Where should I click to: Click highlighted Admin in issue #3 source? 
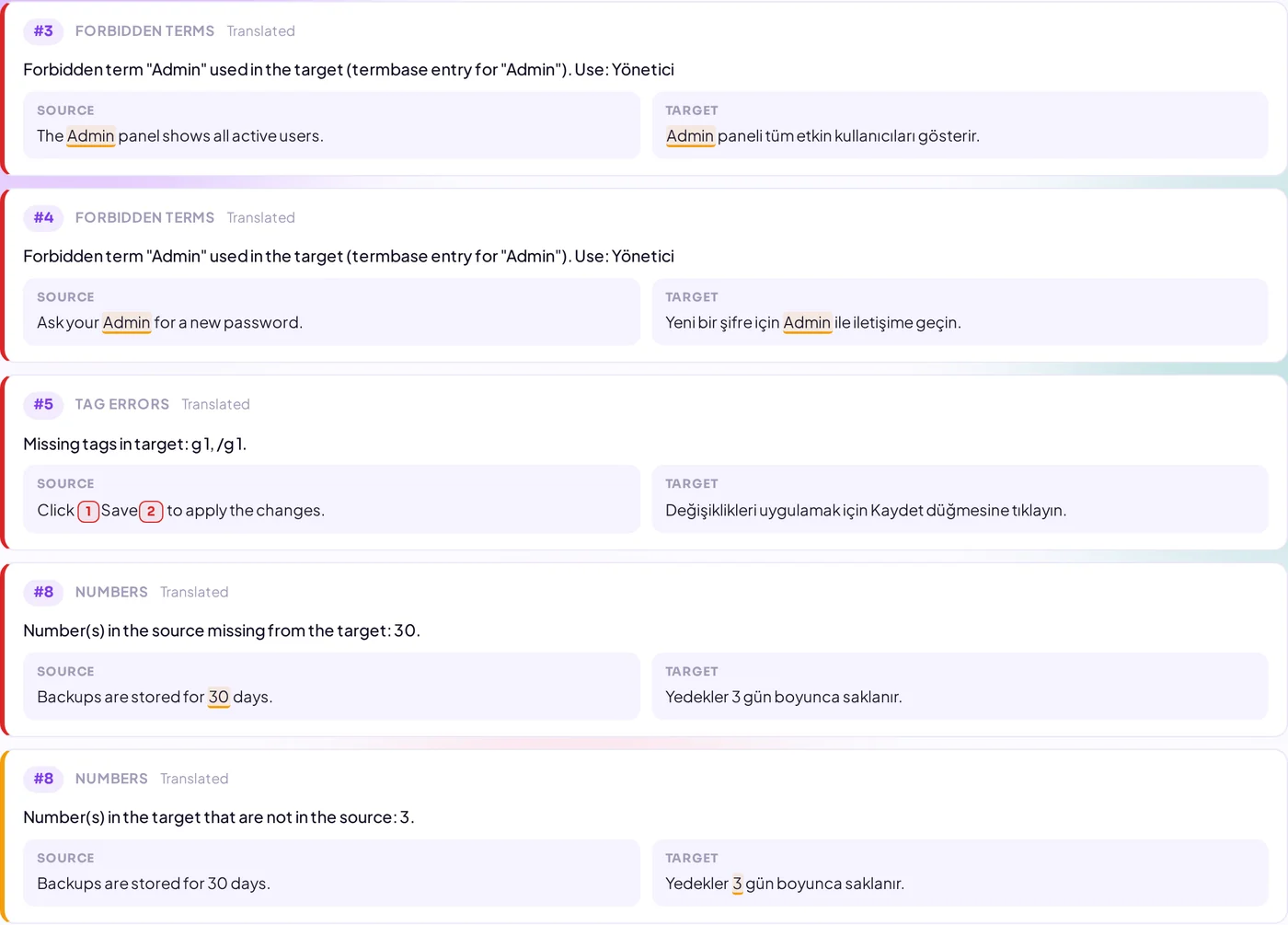[x=91, y=136]
